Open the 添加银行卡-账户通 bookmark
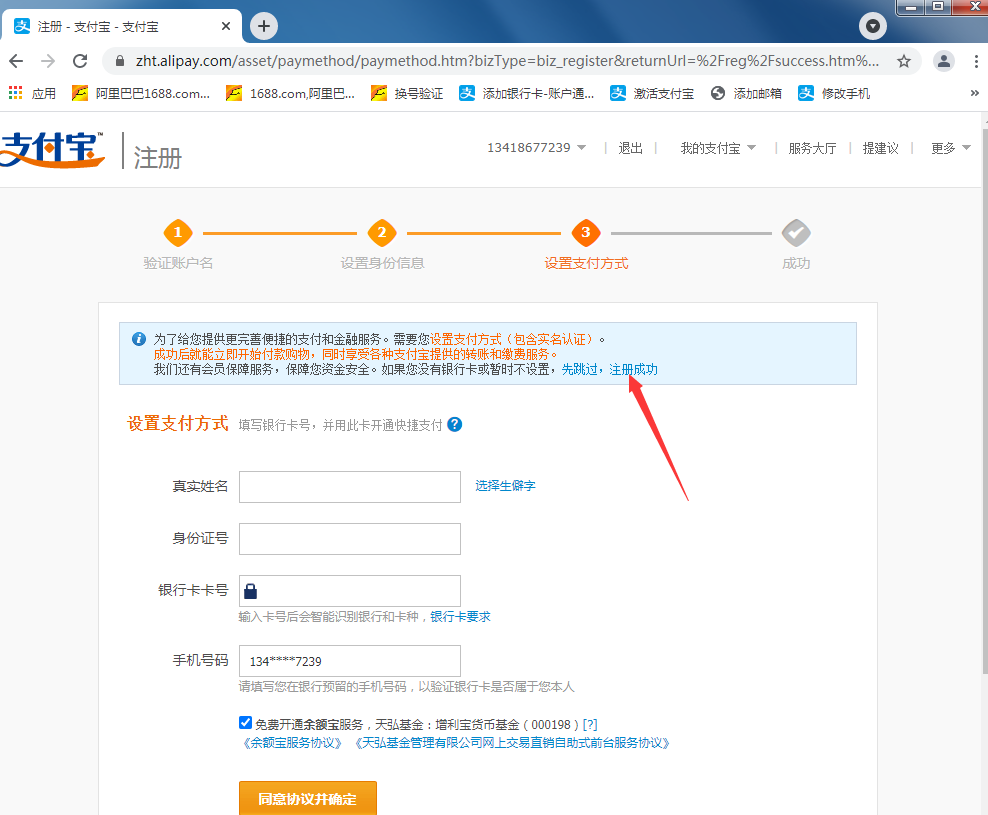 tap(526, 94)
